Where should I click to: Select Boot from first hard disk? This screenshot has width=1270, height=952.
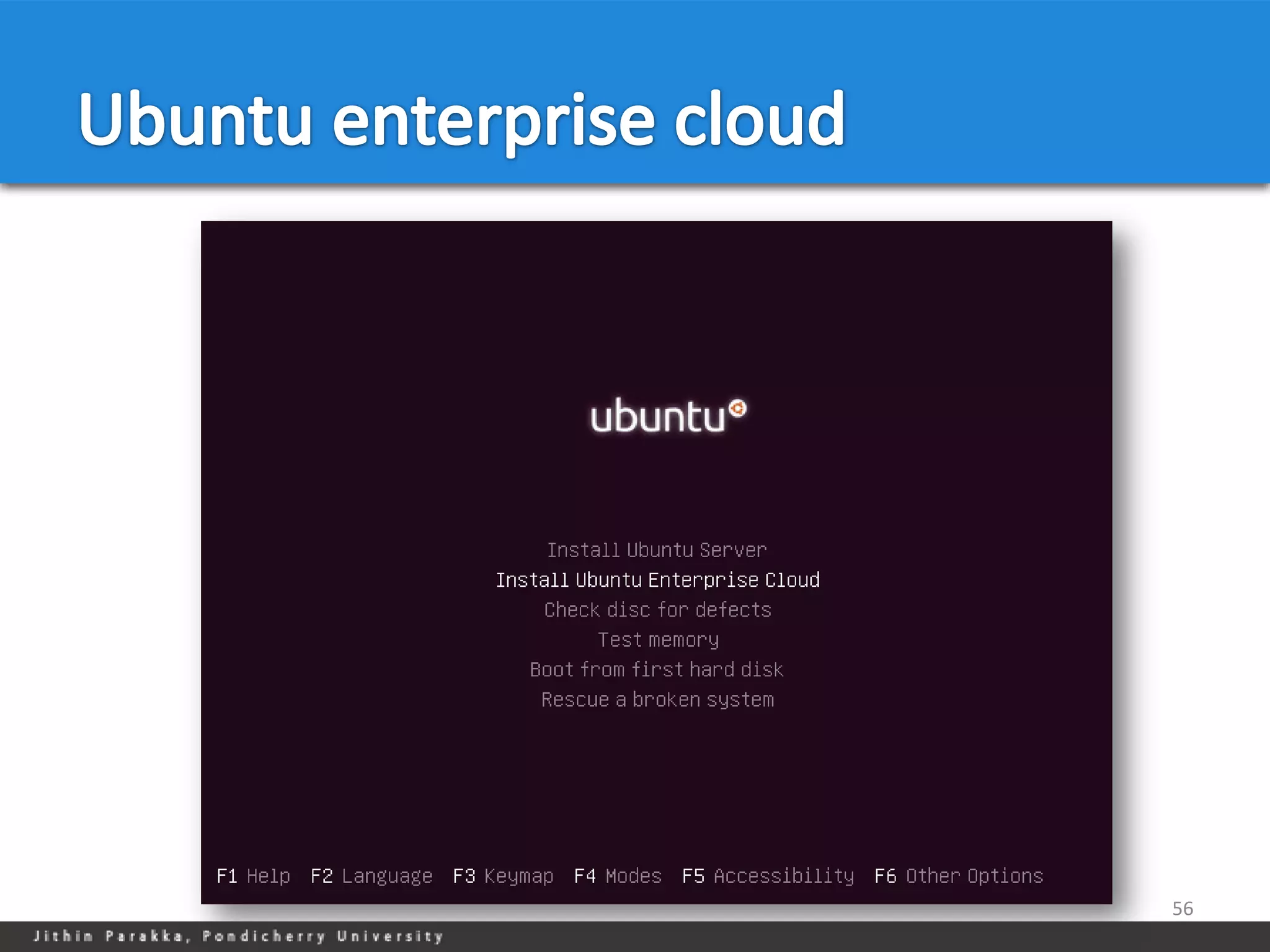pos(657,669)
